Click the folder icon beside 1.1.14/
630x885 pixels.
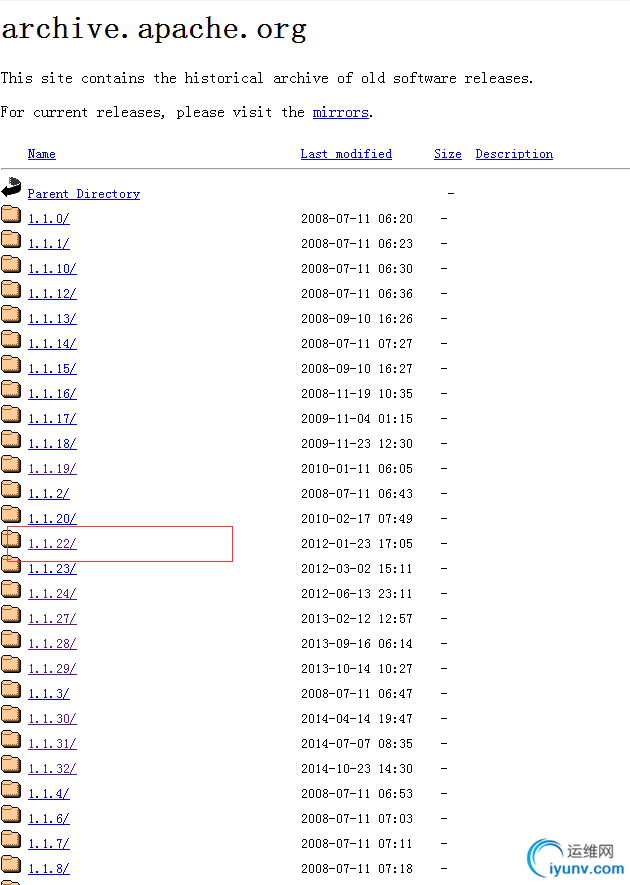pyautogui.click(x=11, y=339)
